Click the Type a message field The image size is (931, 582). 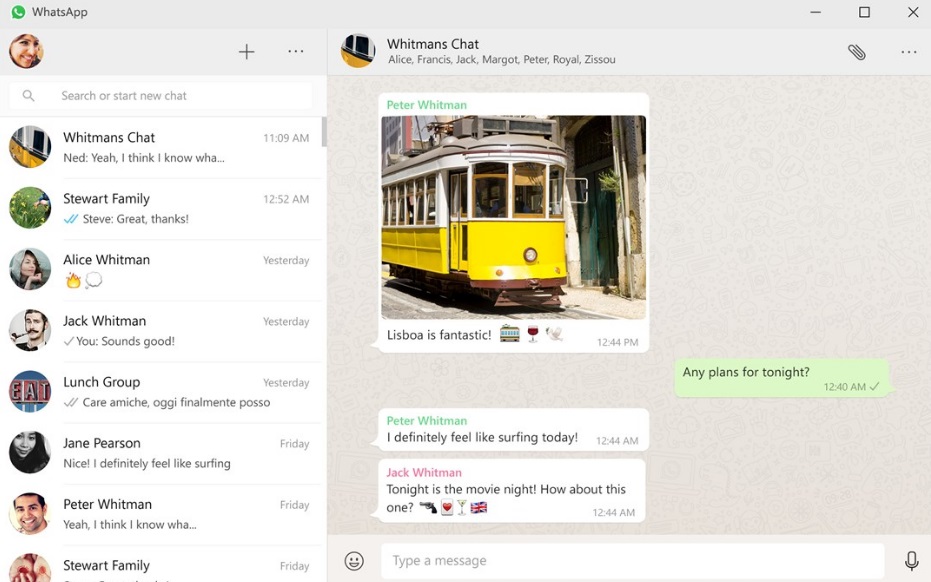(630, 560)
